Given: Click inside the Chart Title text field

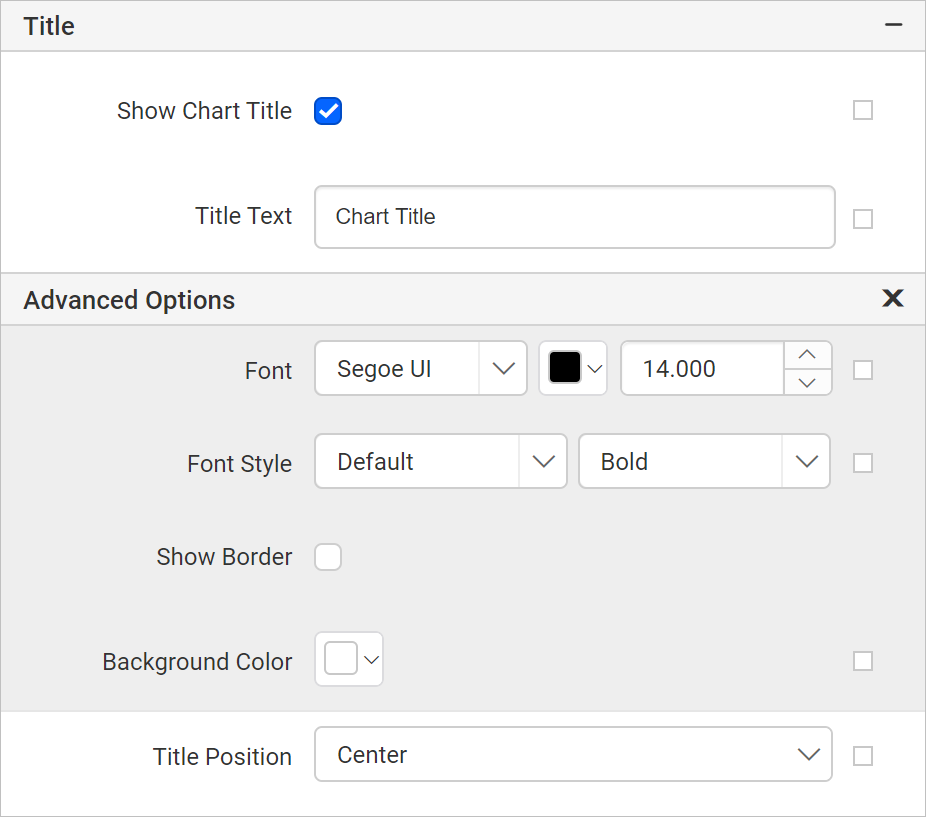Looking at the screenshot, I should click(574, 217).
